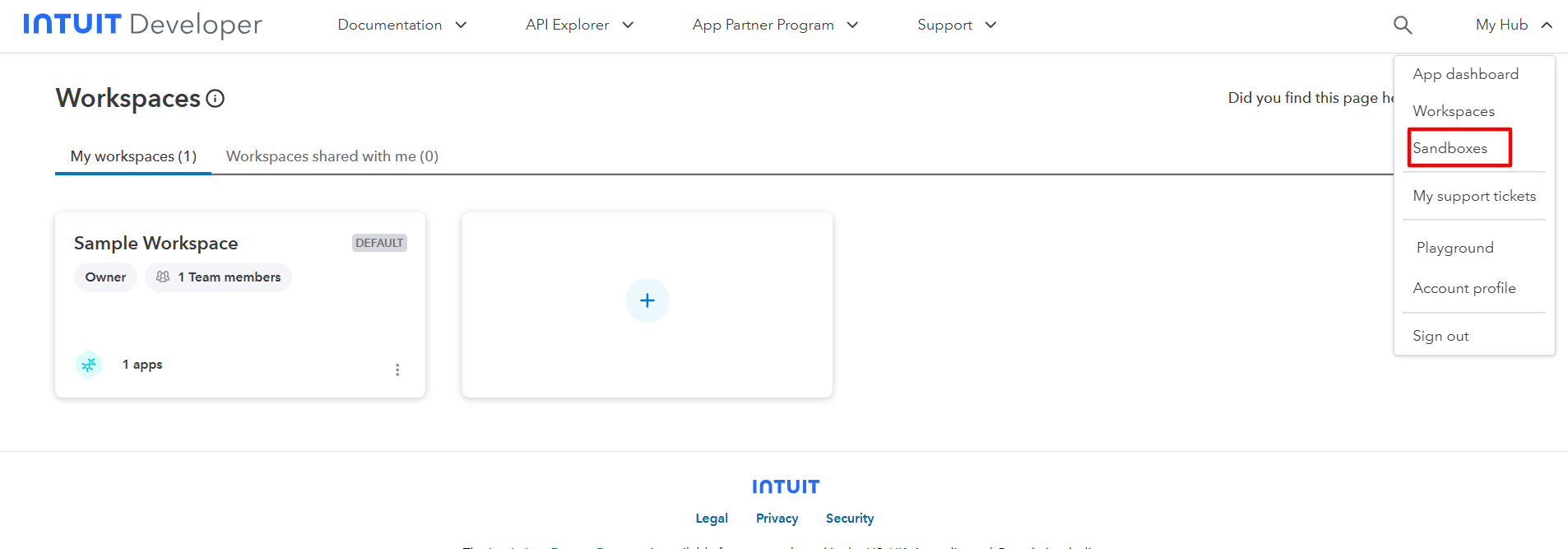Open the search magnifier icon
Image resolution: width=1568 pixels, height=549 pixels.
[x=1403, y=25]
